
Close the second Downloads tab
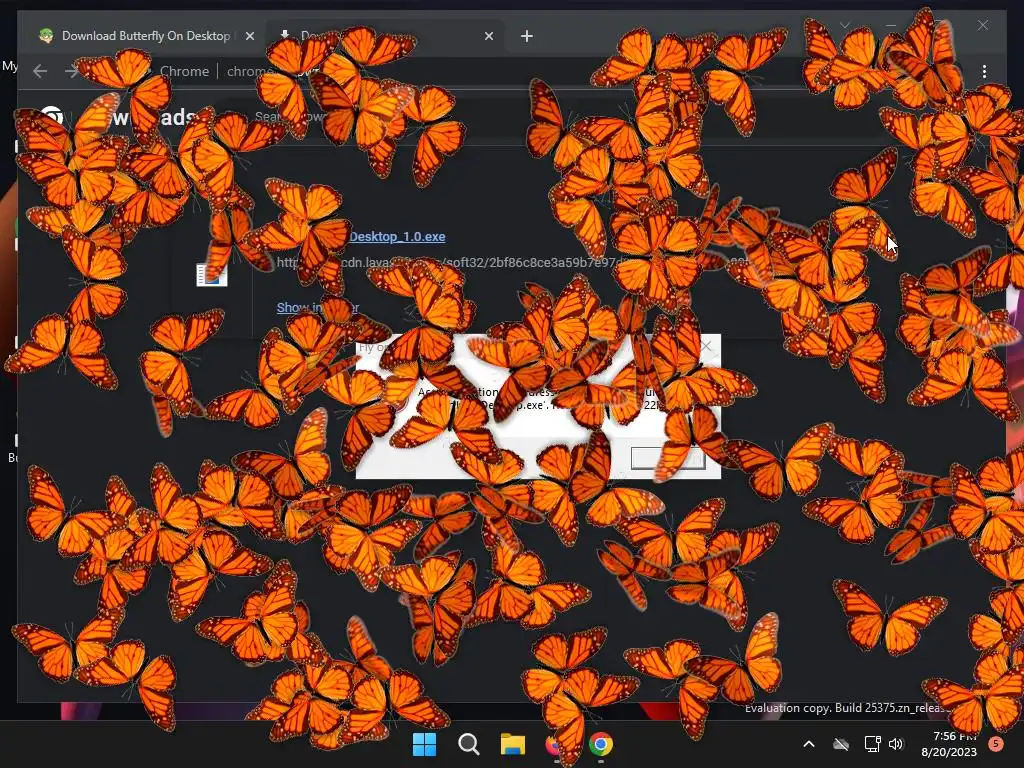(x=488, y=36)
